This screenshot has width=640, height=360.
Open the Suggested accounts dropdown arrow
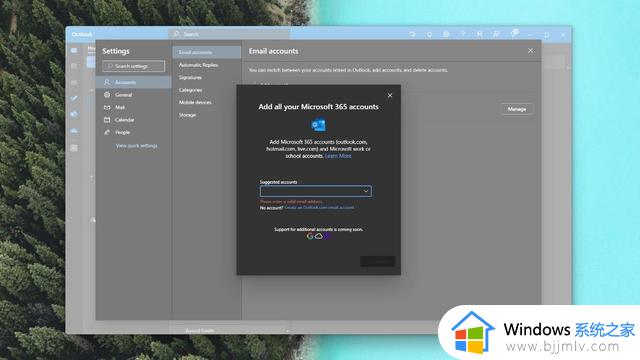point(366,191)
